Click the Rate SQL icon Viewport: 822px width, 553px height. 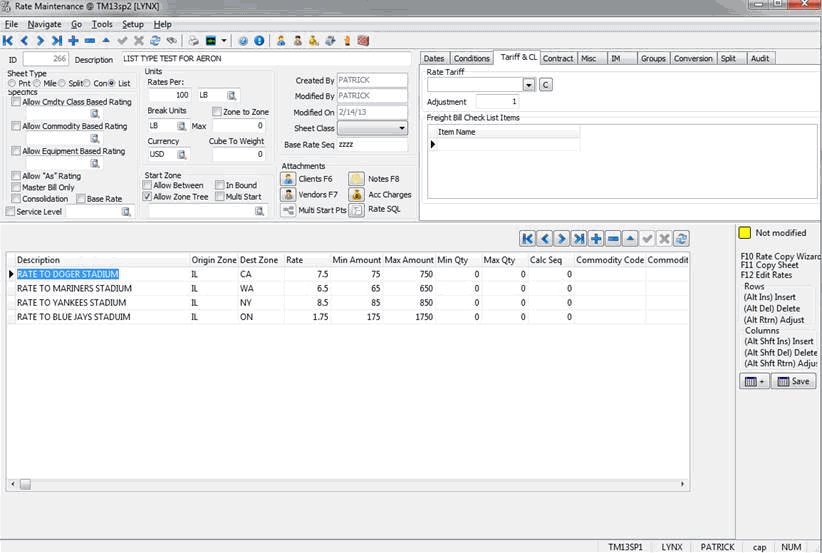tap(356, 210)
